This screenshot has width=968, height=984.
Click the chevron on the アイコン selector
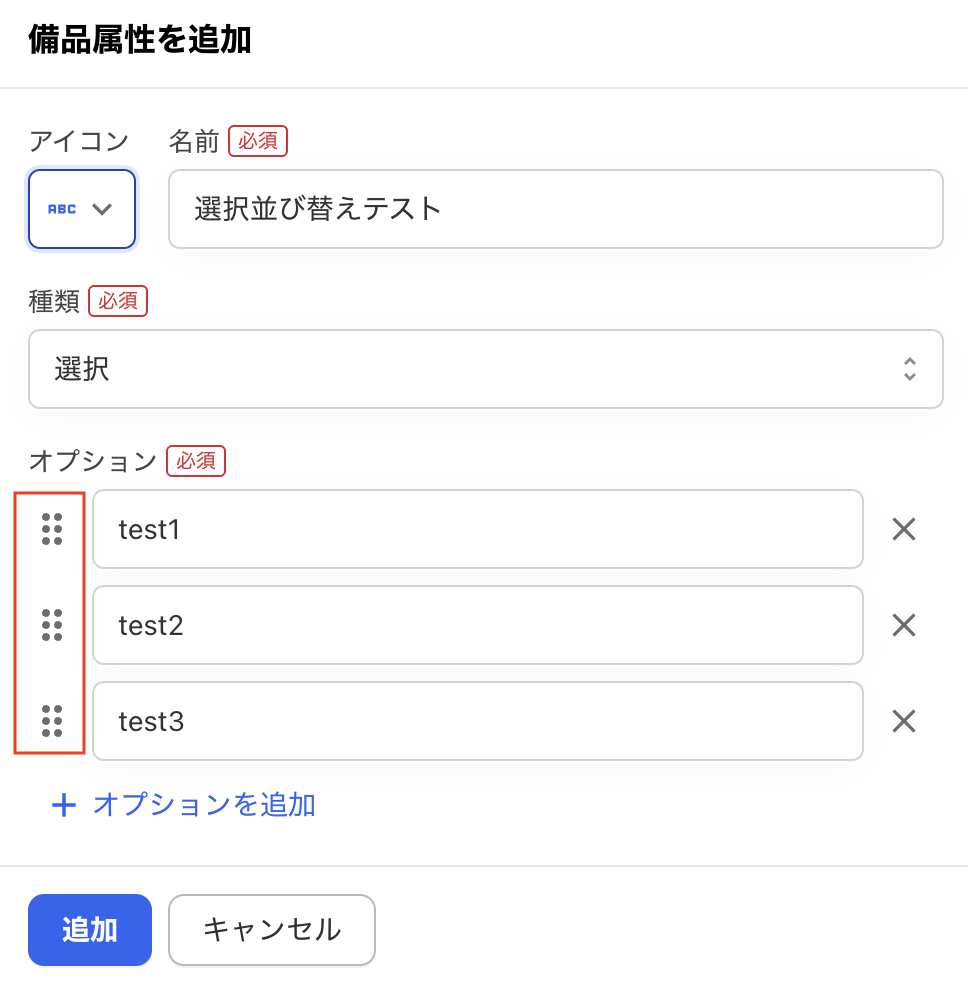(x=104, y=209)
